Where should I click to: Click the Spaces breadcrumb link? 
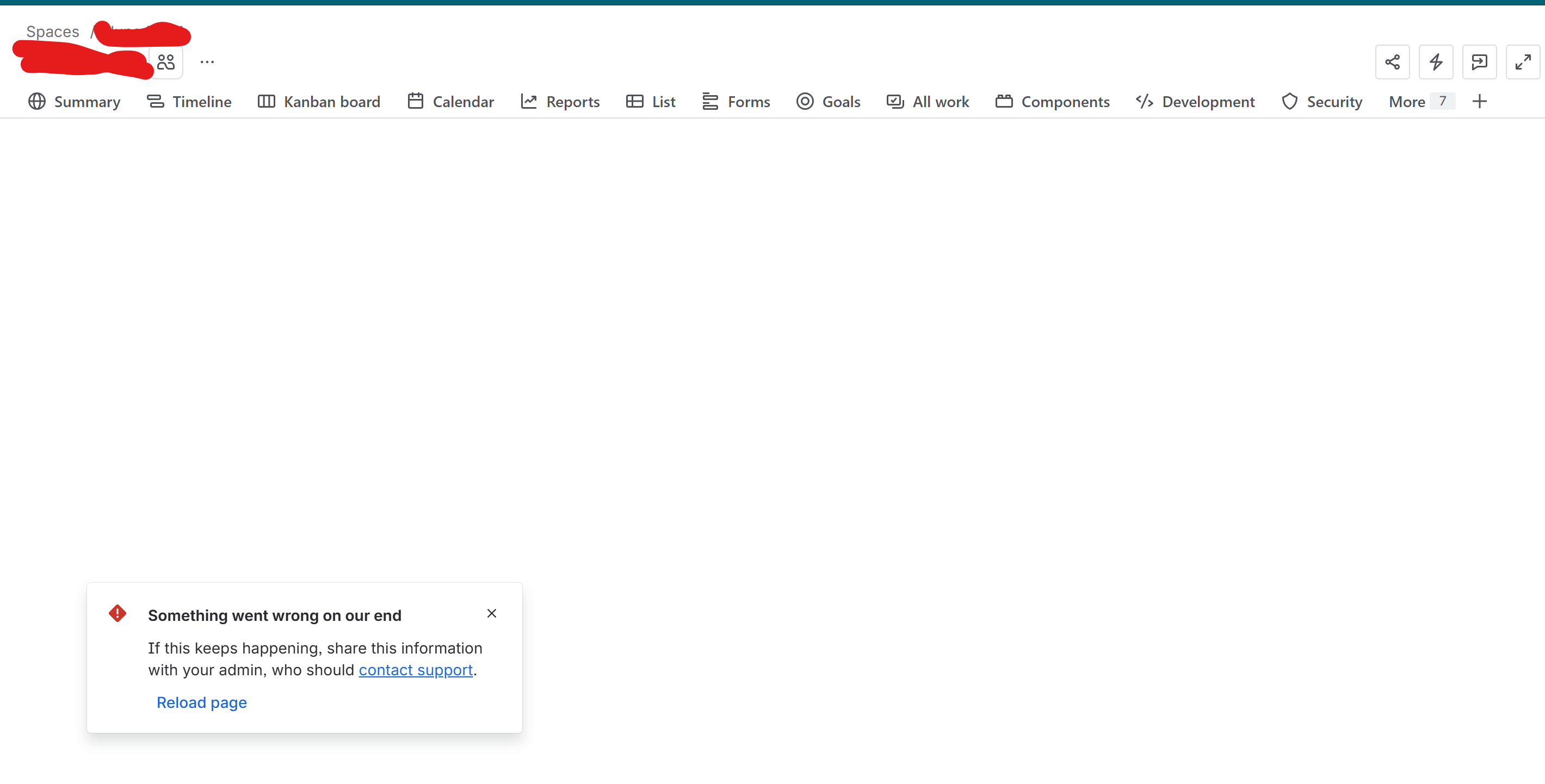click(x=53, y=31)
